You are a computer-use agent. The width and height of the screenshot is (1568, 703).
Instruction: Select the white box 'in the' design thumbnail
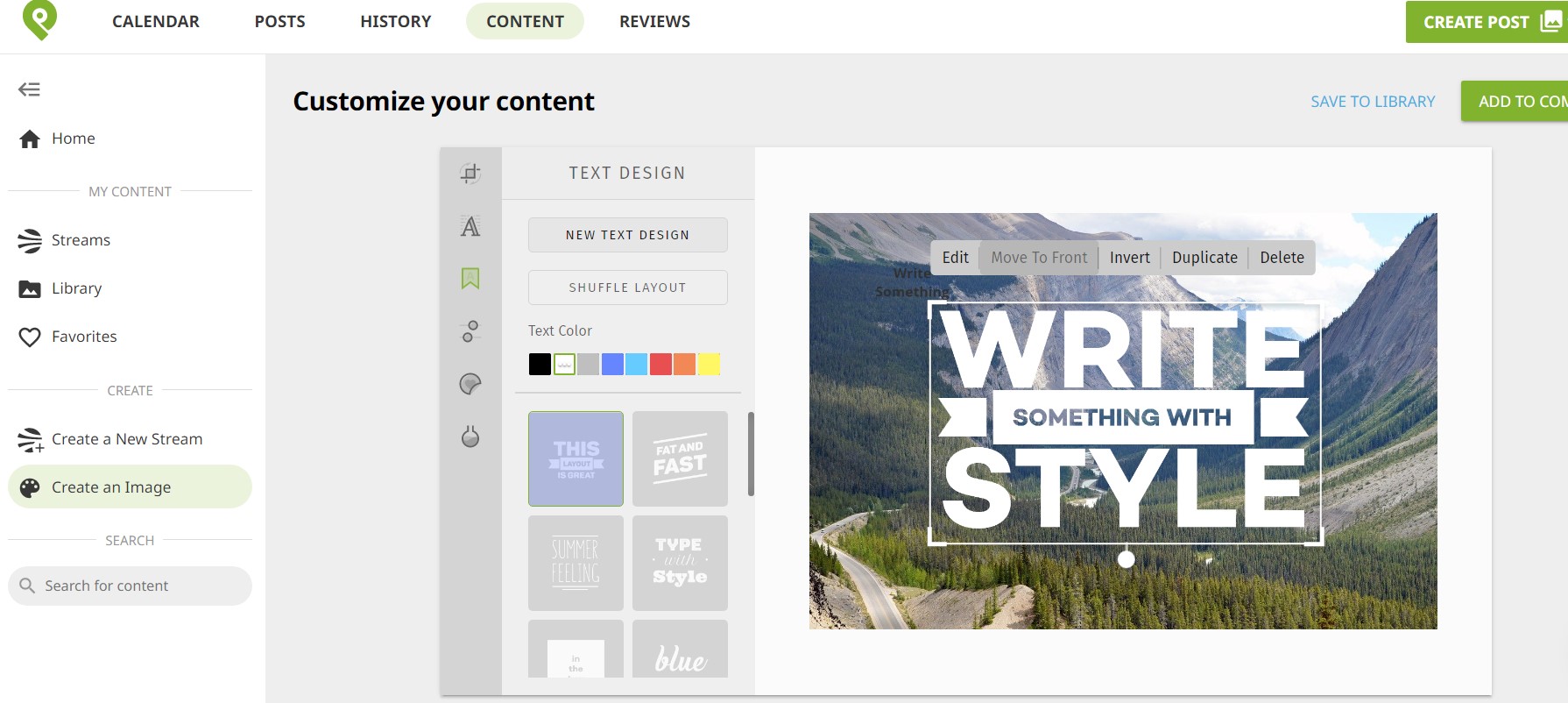[576, 649]
